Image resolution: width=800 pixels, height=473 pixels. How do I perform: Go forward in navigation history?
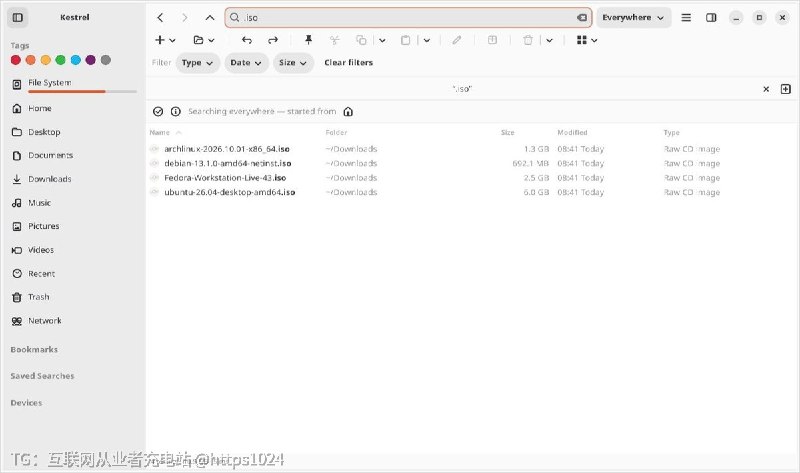tap(185, 17)
